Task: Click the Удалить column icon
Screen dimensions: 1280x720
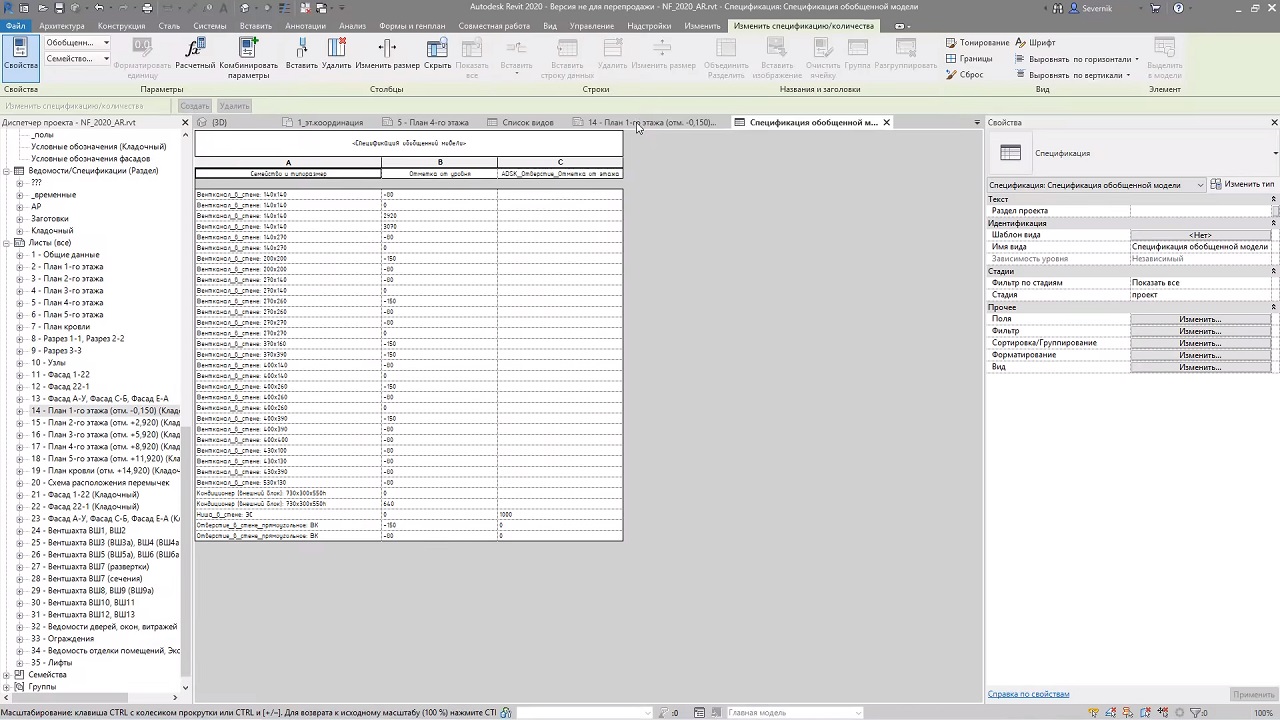Action: [x=336, y=54]
